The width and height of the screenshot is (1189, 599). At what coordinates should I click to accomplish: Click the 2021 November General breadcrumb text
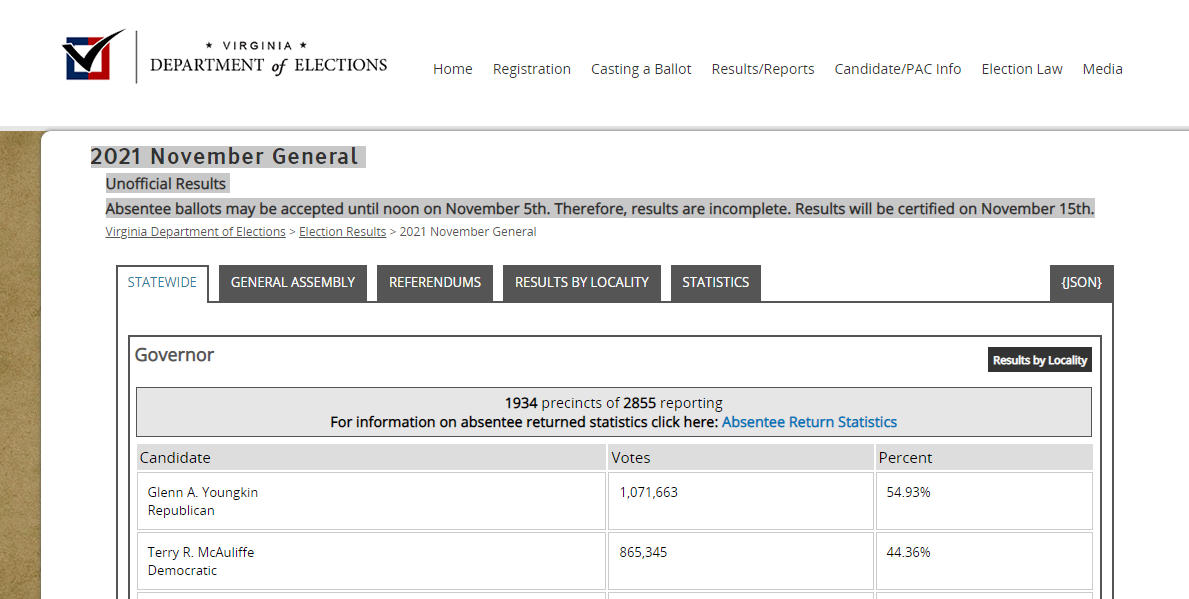[x=468, y=232]
